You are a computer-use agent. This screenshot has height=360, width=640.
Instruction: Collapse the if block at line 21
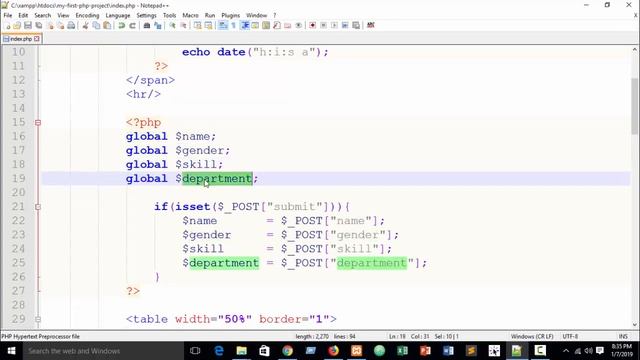38,207
